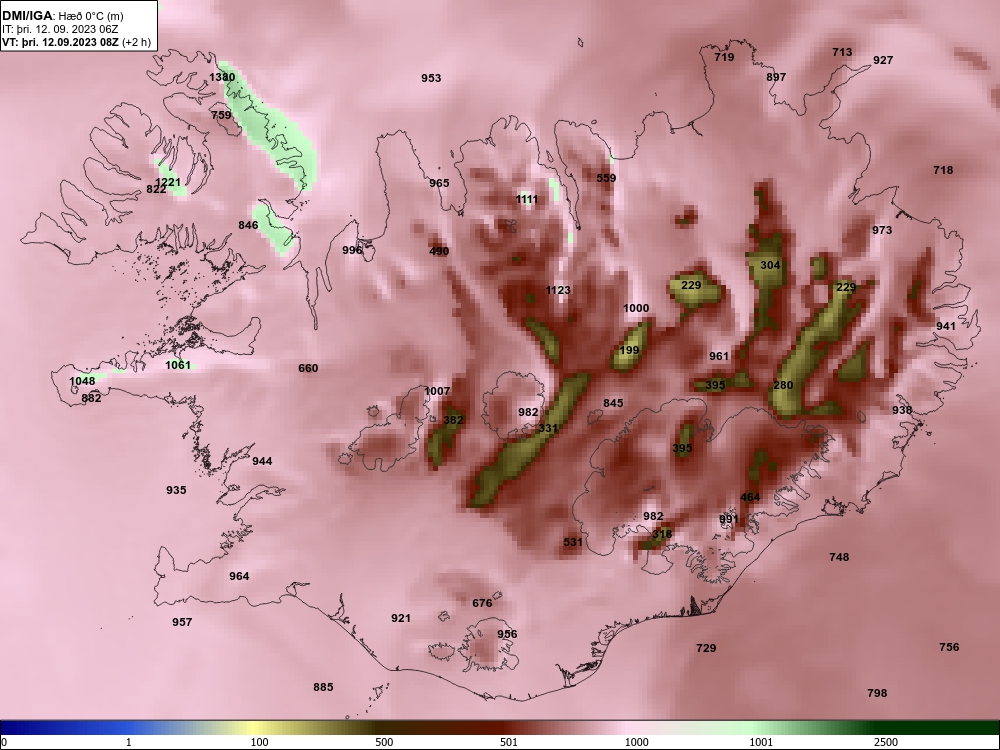This screenshot has width=1000, height=750.
Task: Click the map value '464'
Action: (x=750, y=497)
